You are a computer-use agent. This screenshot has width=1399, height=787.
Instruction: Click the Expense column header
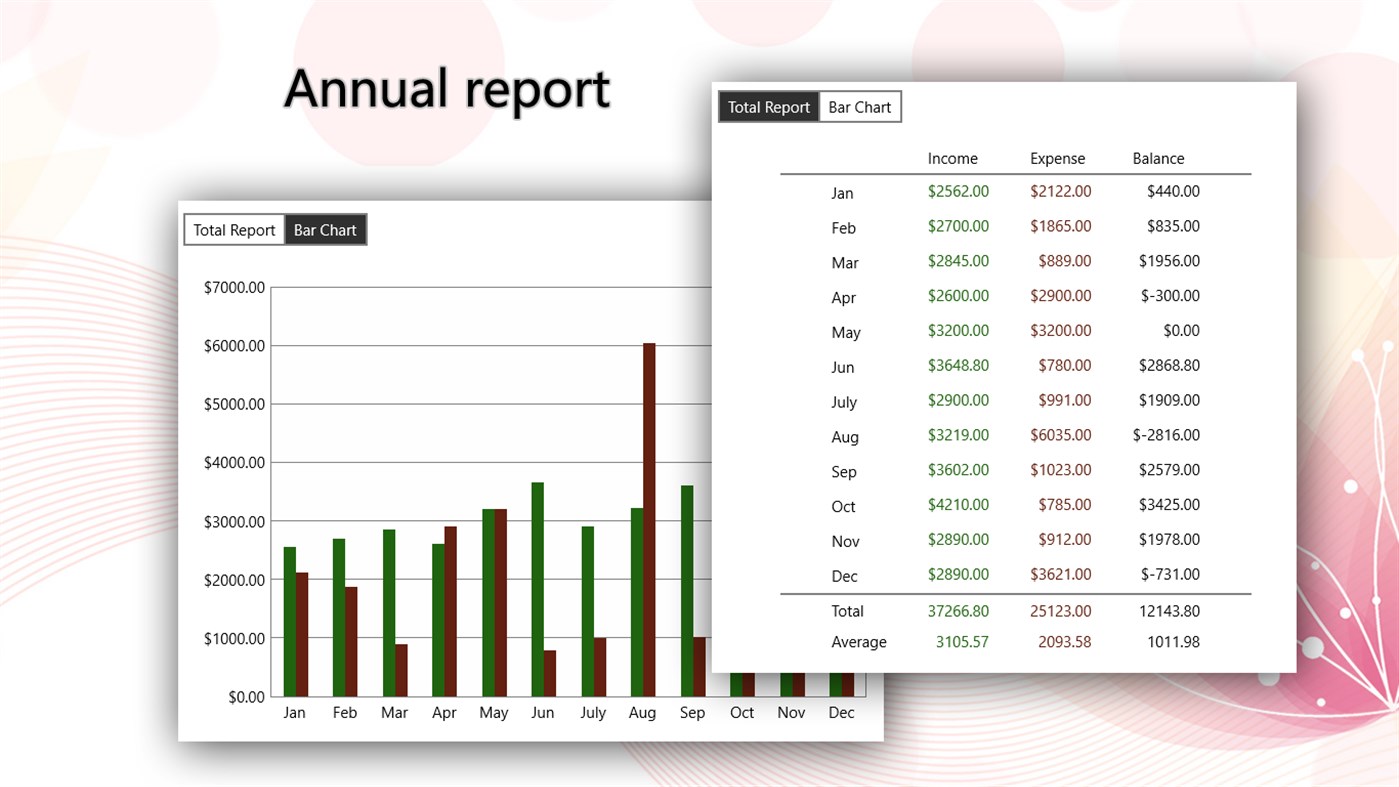click(x=1058, y=158)
